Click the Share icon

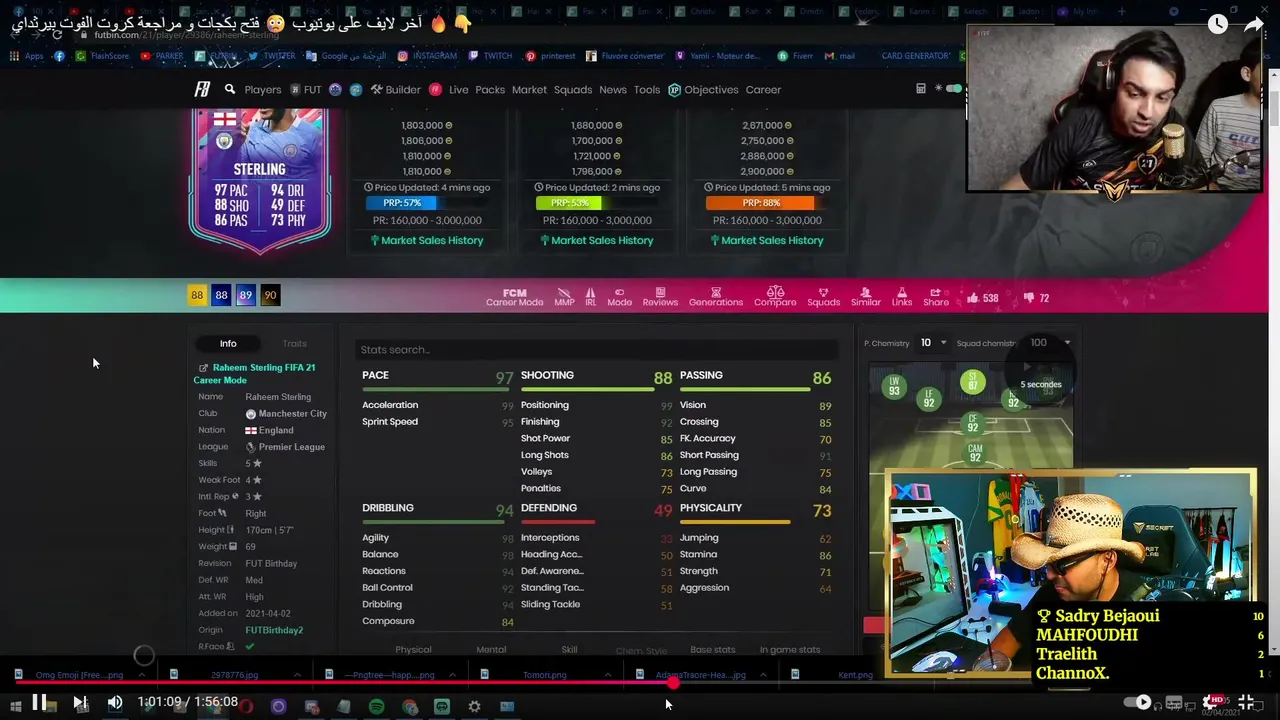(936, 297)
